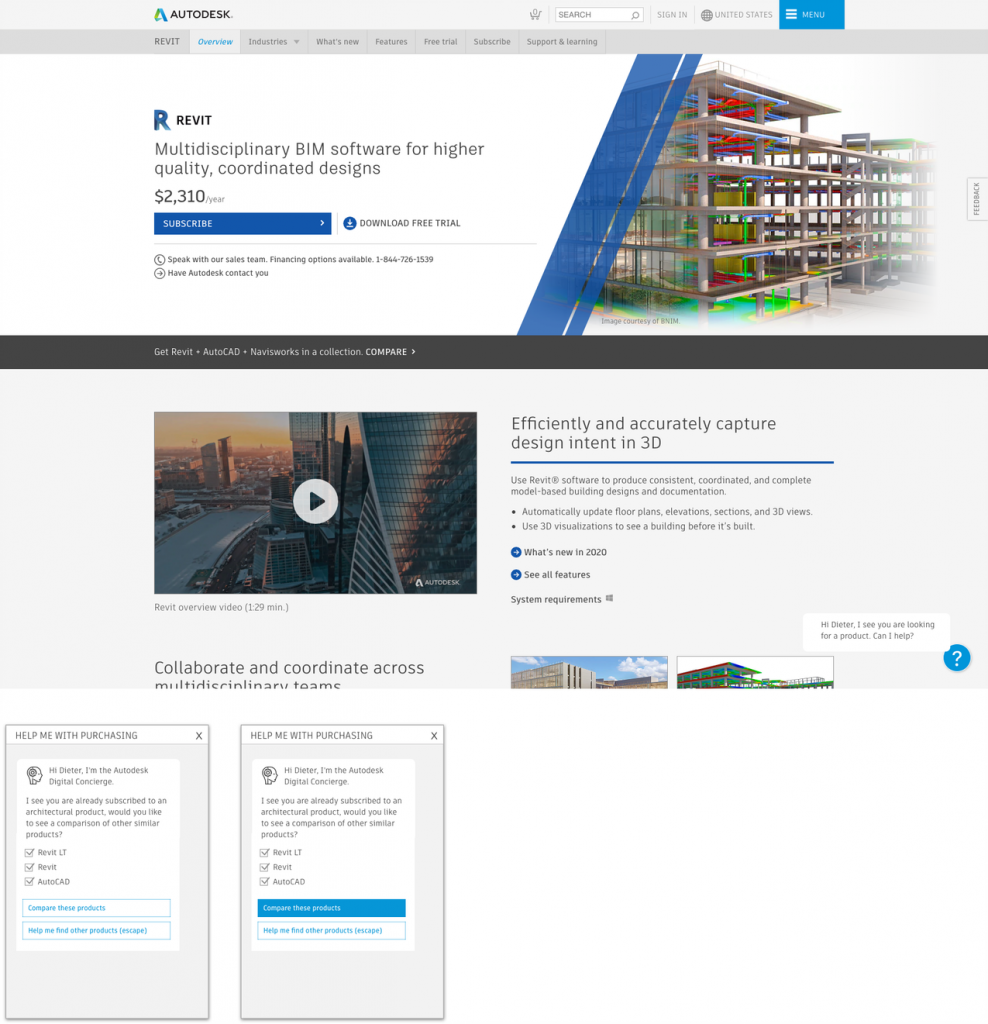Image resolution: width=988 pixels, height=1024 pixels.
Task: Open the Subscribe tab in nav
Action: pos(492,42)
